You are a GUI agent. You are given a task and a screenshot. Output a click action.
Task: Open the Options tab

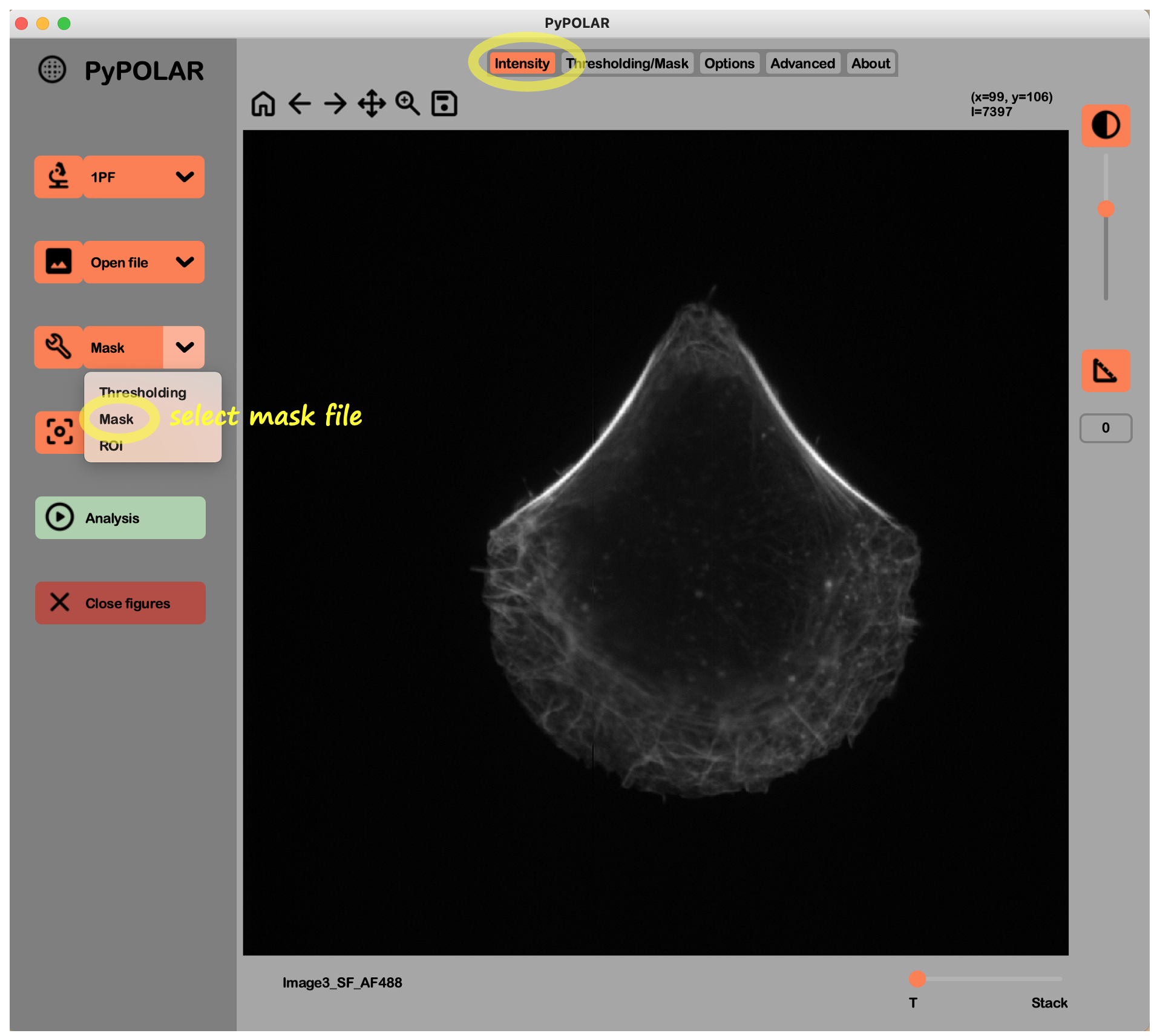[729, 64]
